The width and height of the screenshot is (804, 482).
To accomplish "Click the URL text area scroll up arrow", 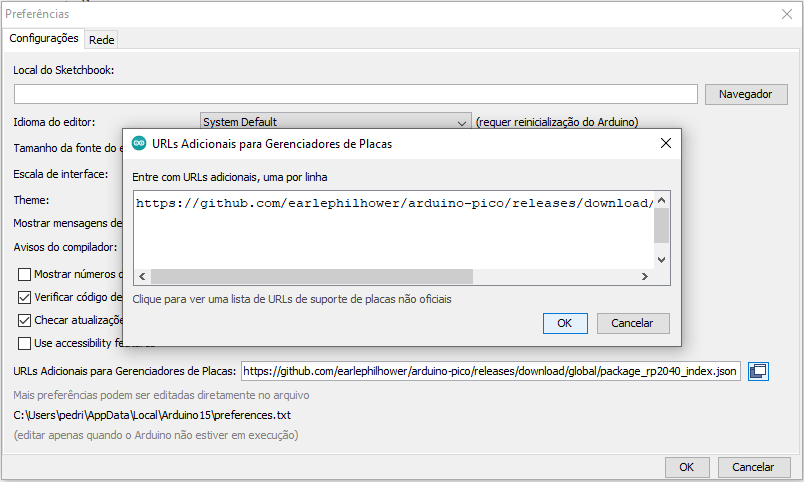I will click(x=661, y=200).
